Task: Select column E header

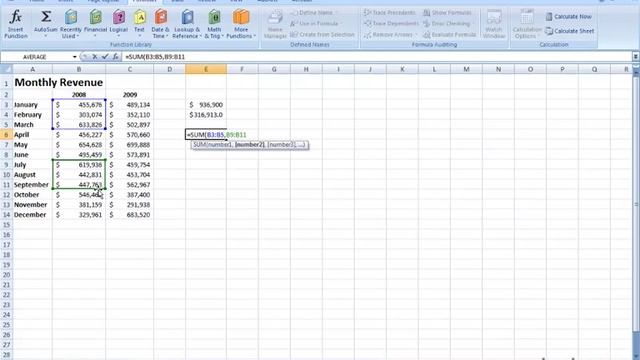Action: 206,69
